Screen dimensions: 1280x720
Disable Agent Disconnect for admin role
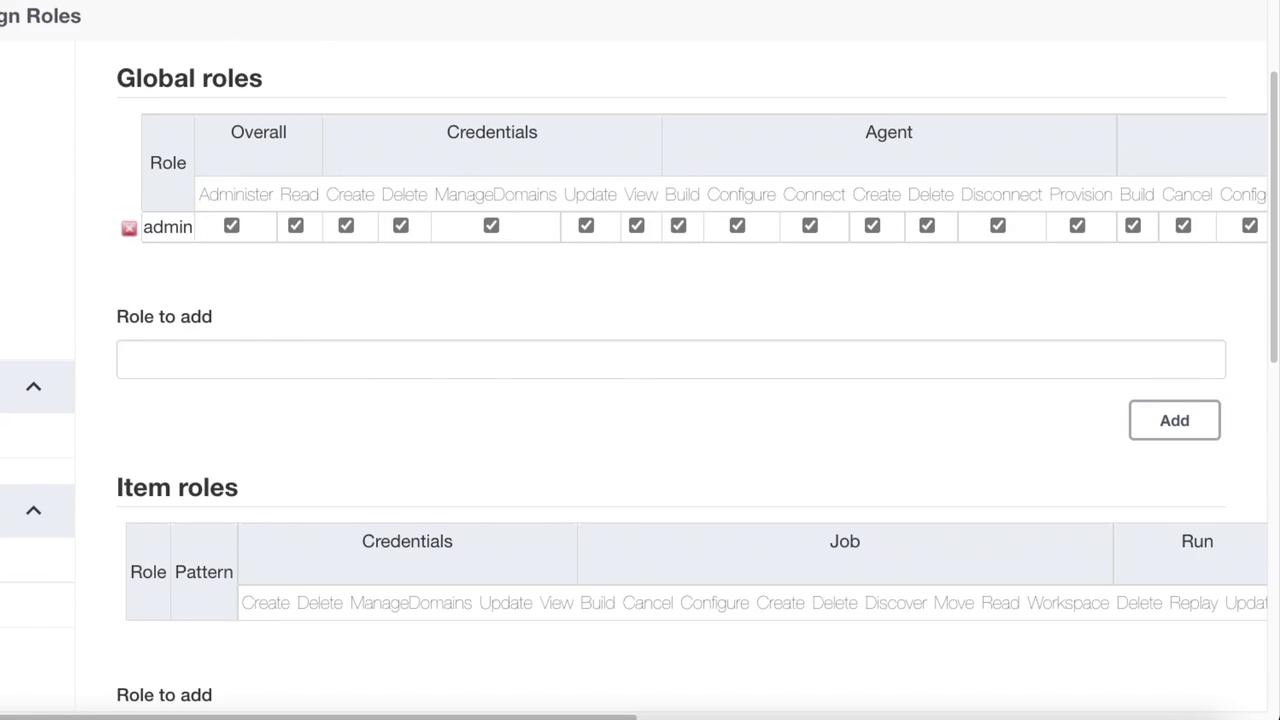(x=998, y=226)
